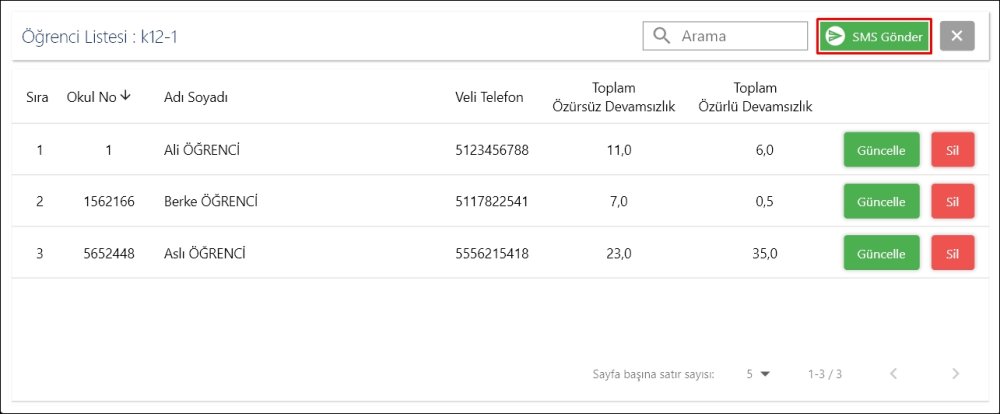Open rows per page dropdown

tap(758, 374)
